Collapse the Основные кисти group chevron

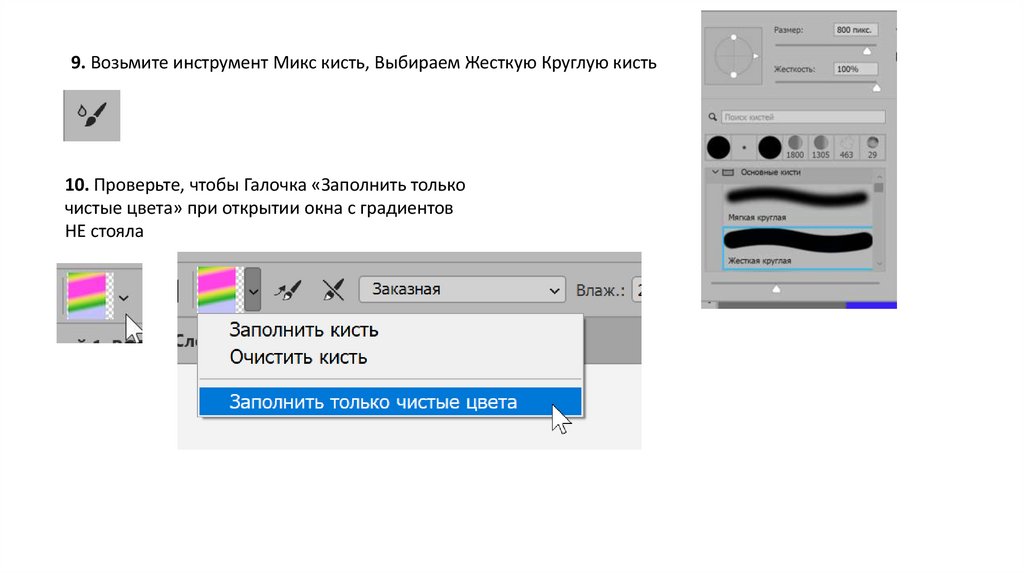click(714, 172)
